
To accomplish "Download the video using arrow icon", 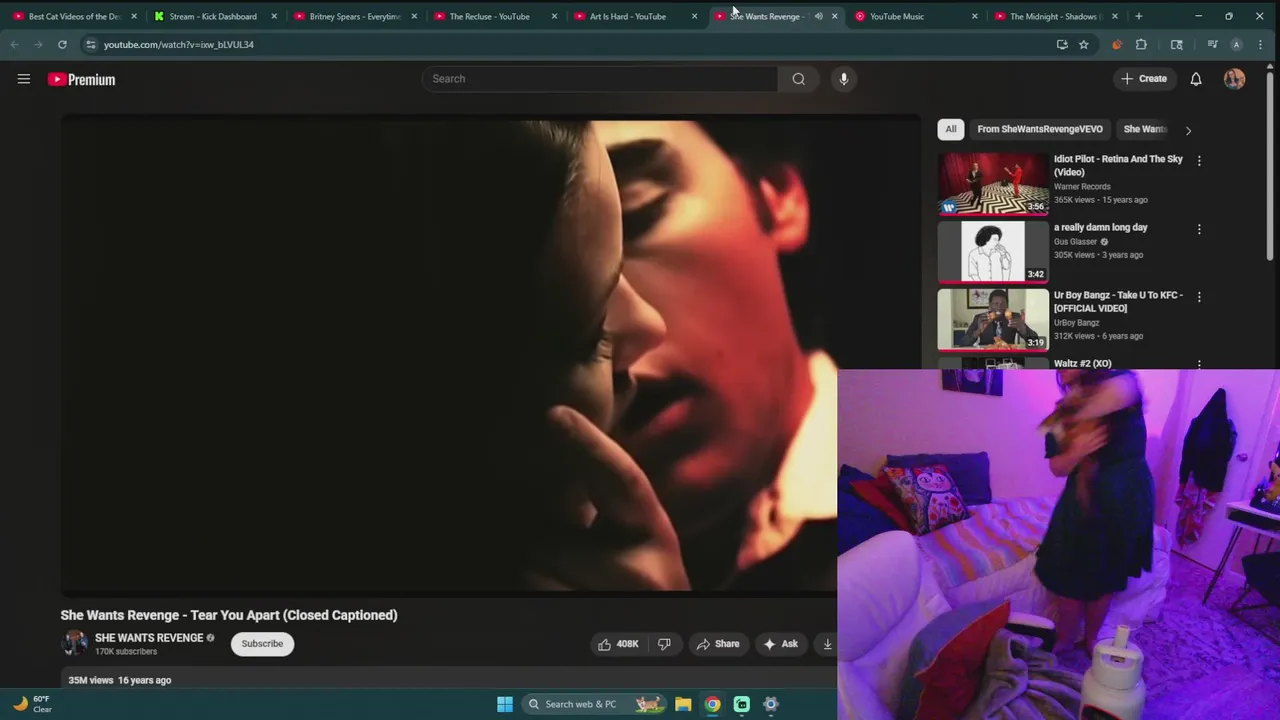I will [827, 644].
